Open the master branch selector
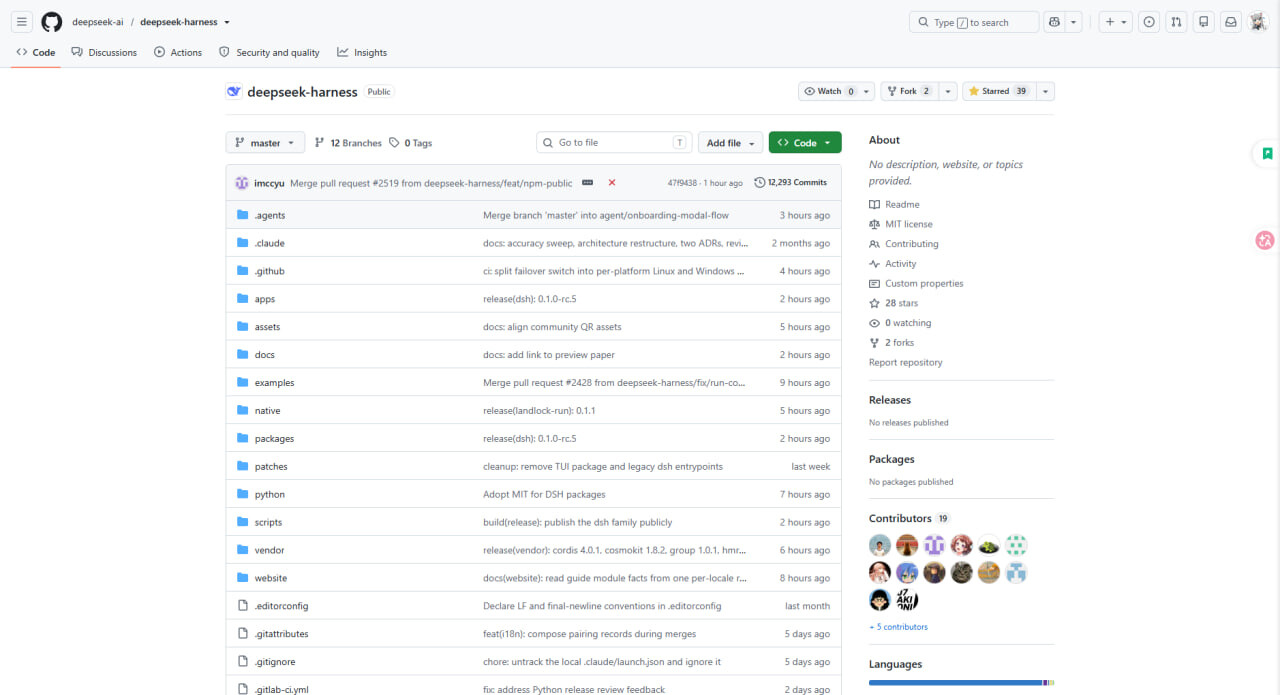The height and width of the screenshot is (695, 1280). point(265,143)
